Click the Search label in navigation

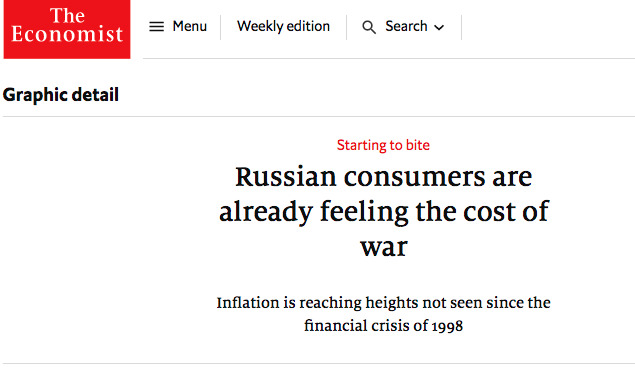click(x=406, y=26)
